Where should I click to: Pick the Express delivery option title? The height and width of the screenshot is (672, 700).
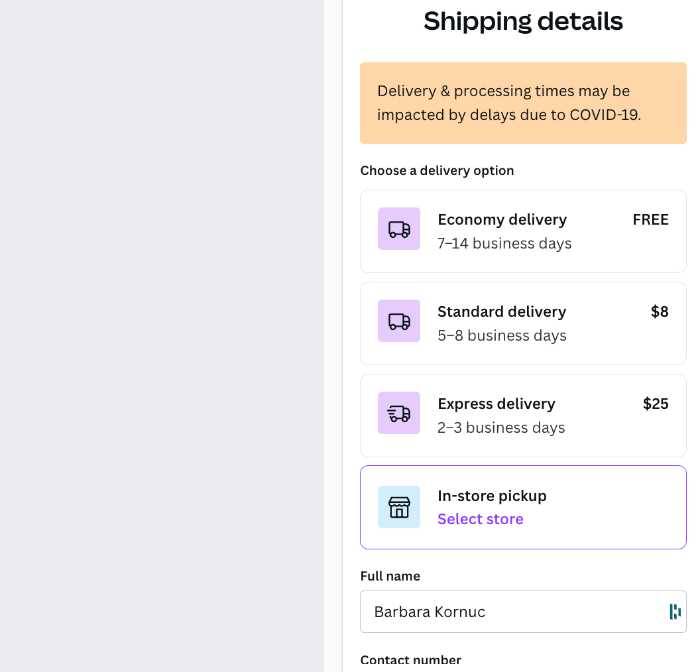(496, 404)
